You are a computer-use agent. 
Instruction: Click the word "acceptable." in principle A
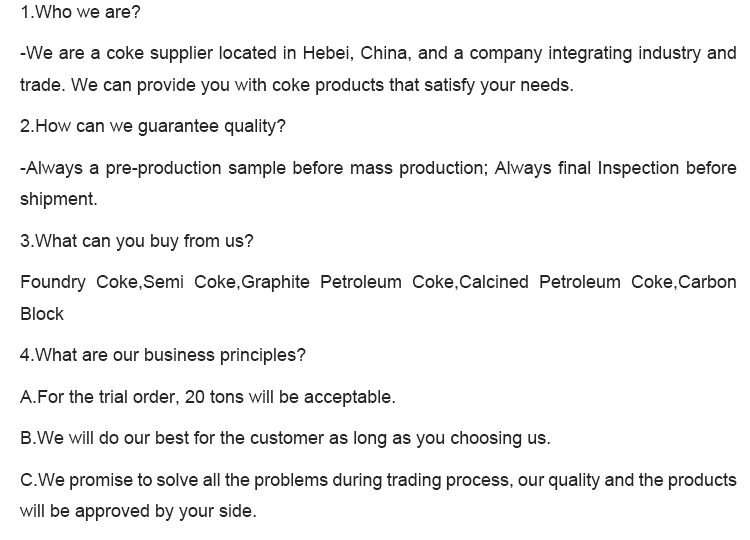tap(350, 397)
